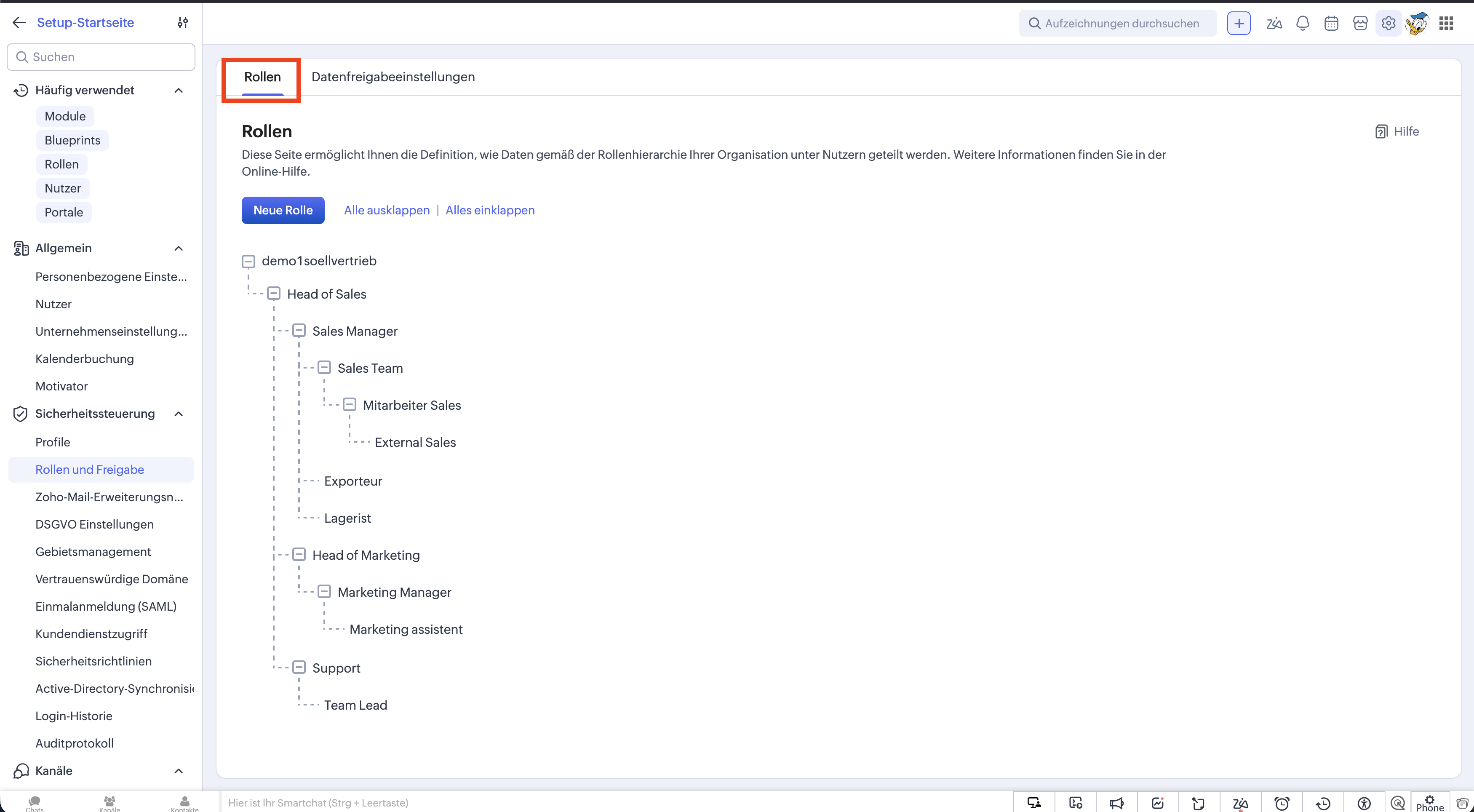
Task: Collapse the Support node
Action: pyautogui.click(x=299, y=668)
